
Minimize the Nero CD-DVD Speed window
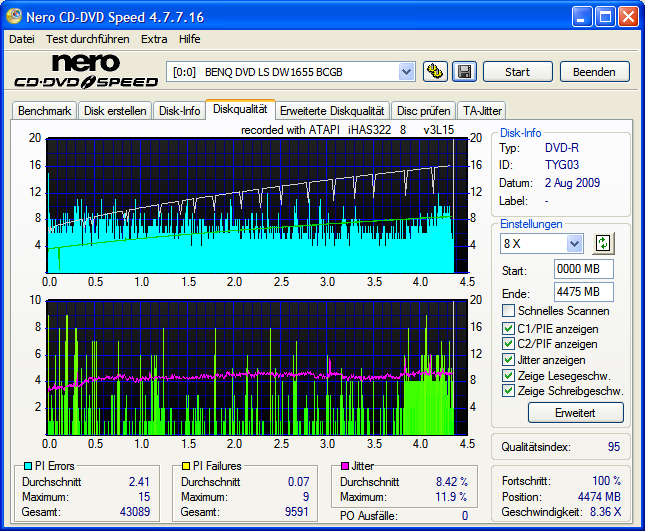pos(581,17)
